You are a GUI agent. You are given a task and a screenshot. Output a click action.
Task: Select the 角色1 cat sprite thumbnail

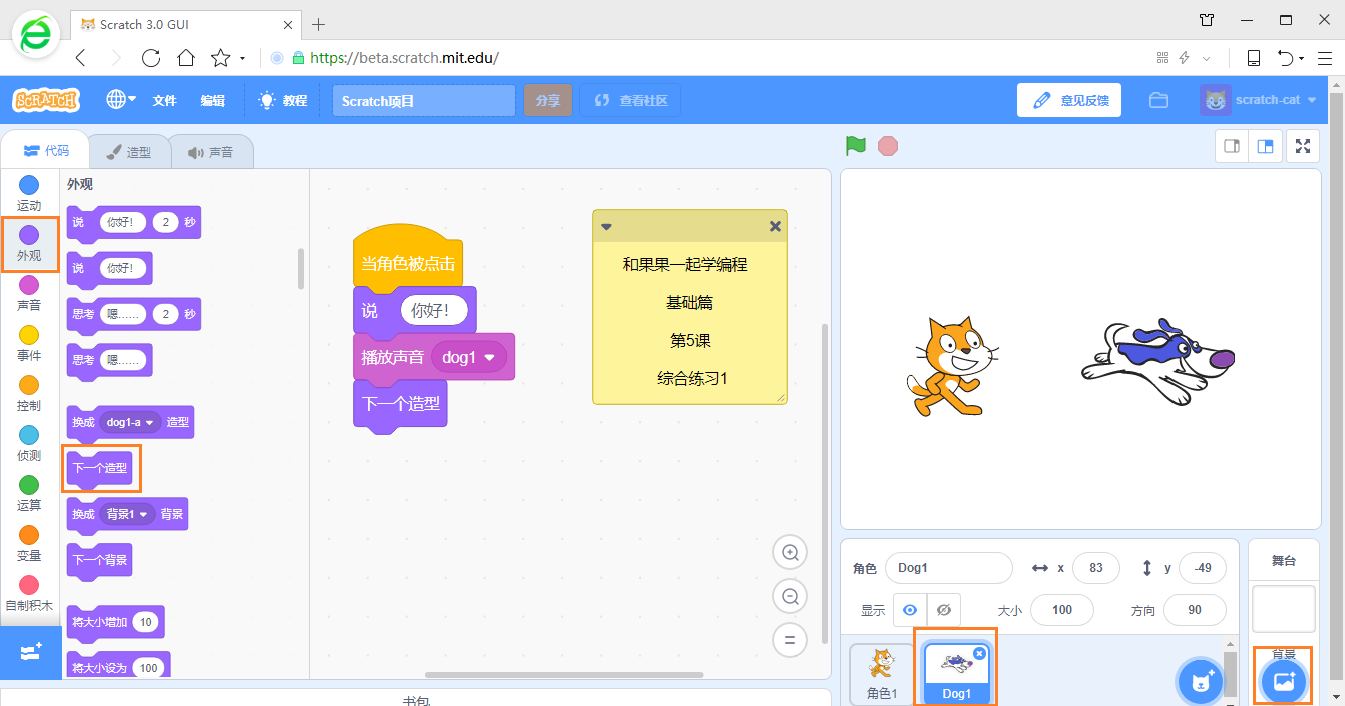click(882, 674)
